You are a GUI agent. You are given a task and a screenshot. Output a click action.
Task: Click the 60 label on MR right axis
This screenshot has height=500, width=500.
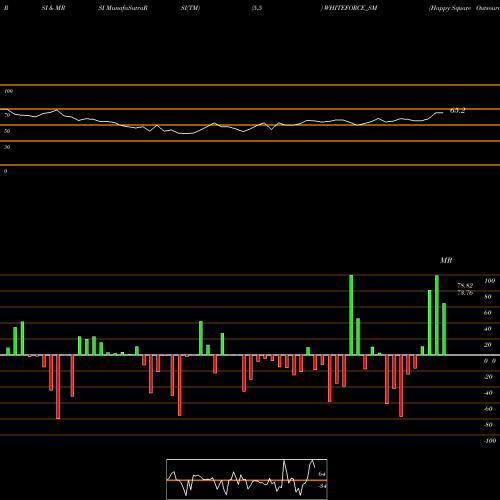tap(488, 313)
